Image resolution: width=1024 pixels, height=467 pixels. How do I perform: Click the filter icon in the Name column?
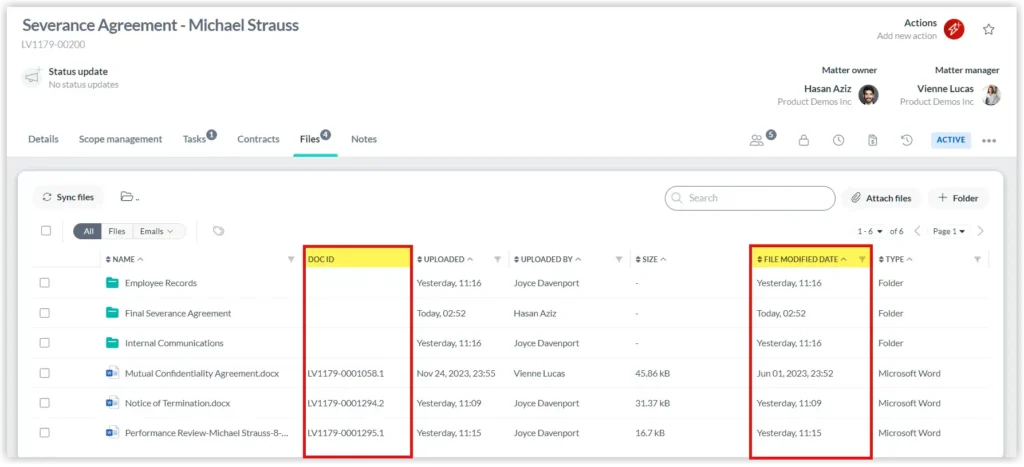(291, 259)
